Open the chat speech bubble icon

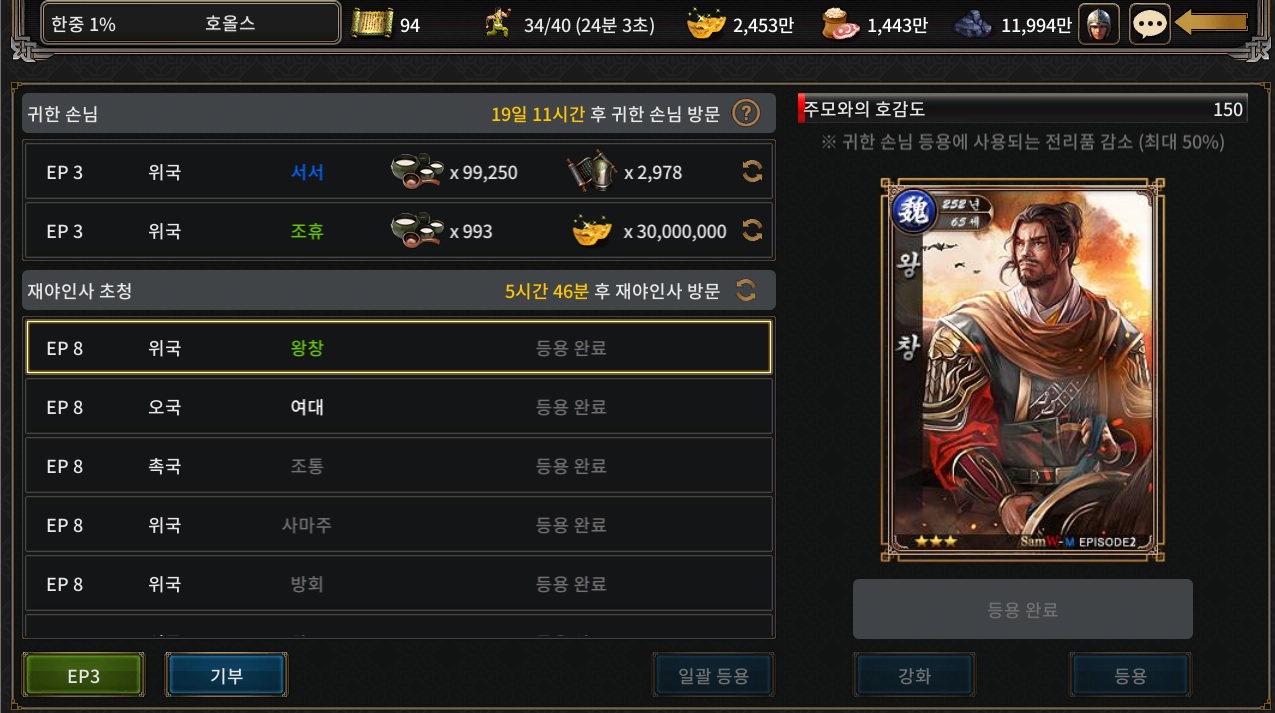coord(1150,24)
